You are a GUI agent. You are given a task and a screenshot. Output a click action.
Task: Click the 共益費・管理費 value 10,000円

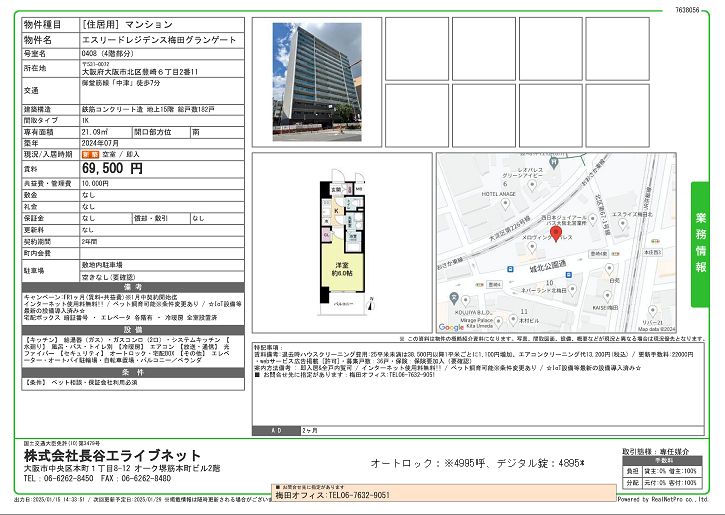point(95,184)
